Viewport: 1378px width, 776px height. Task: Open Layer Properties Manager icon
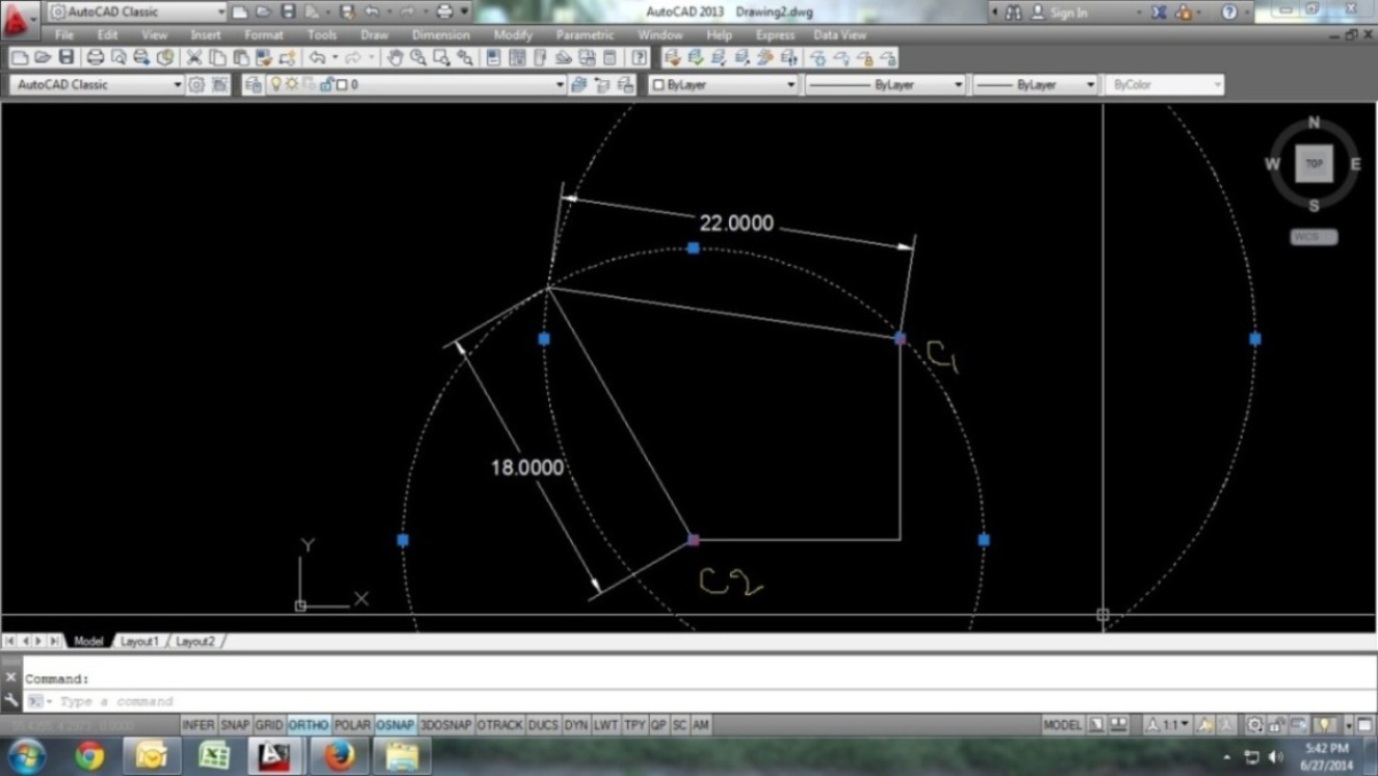click(254, 85)
